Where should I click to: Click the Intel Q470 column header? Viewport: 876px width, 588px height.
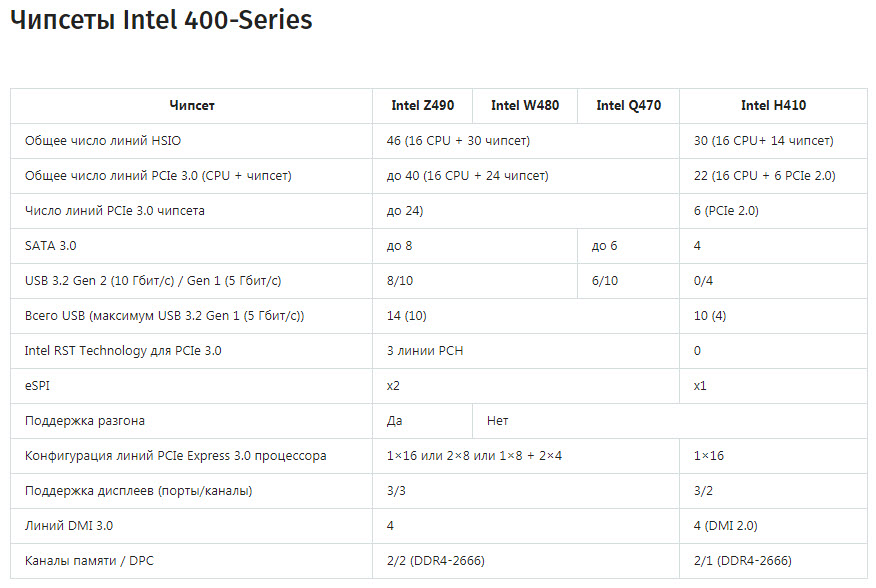628,106
